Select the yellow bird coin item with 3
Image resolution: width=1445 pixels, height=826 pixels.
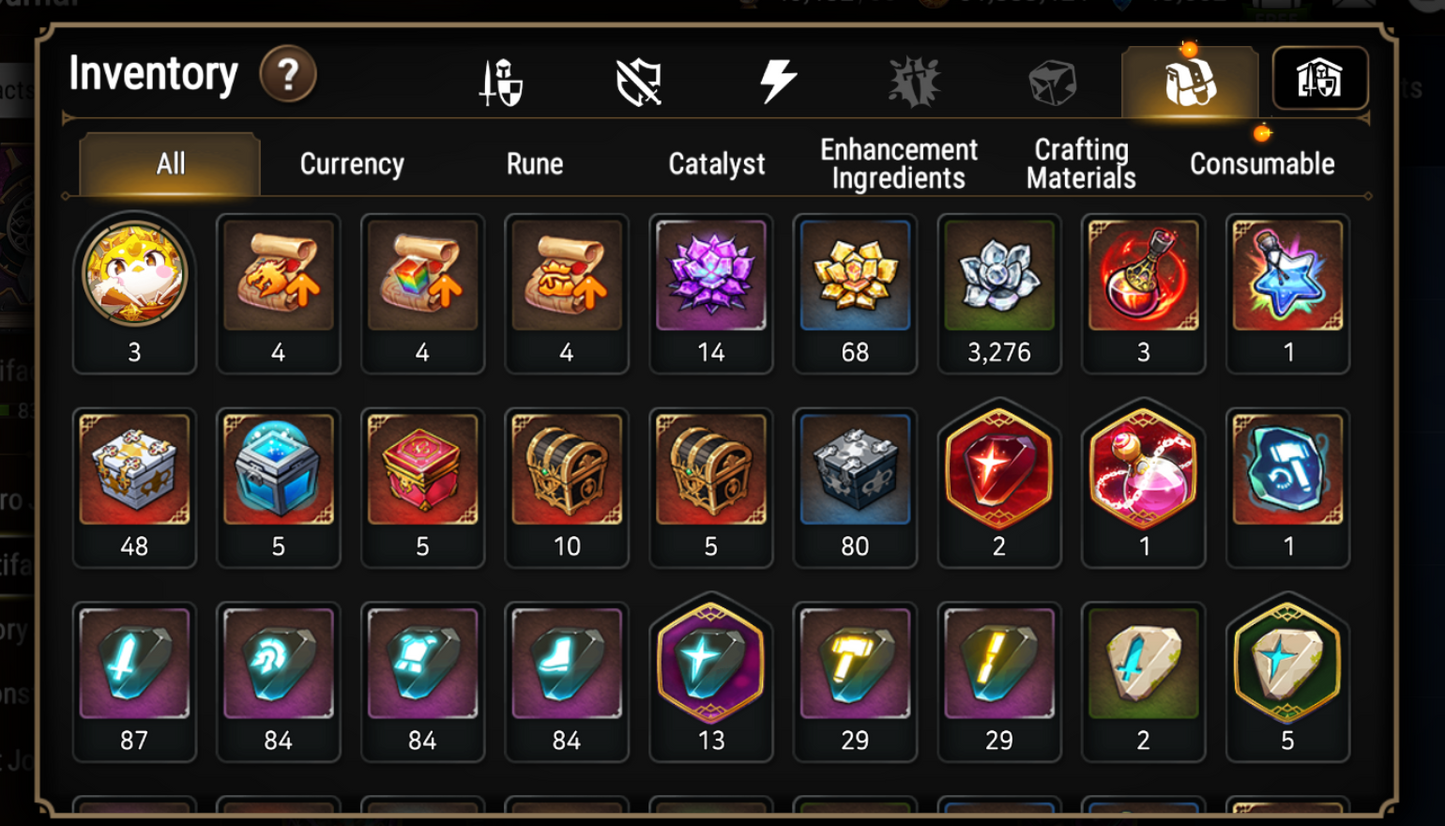tap(134, 292)
